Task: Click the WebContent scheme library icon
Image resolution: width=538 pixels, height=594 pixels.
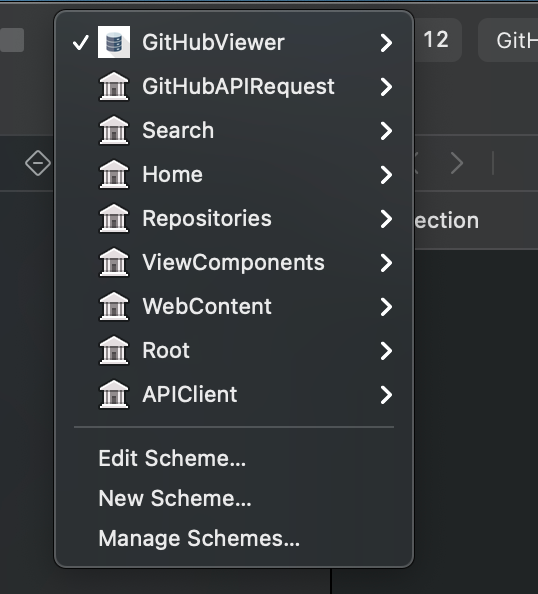Action: [x=114, y=306]
